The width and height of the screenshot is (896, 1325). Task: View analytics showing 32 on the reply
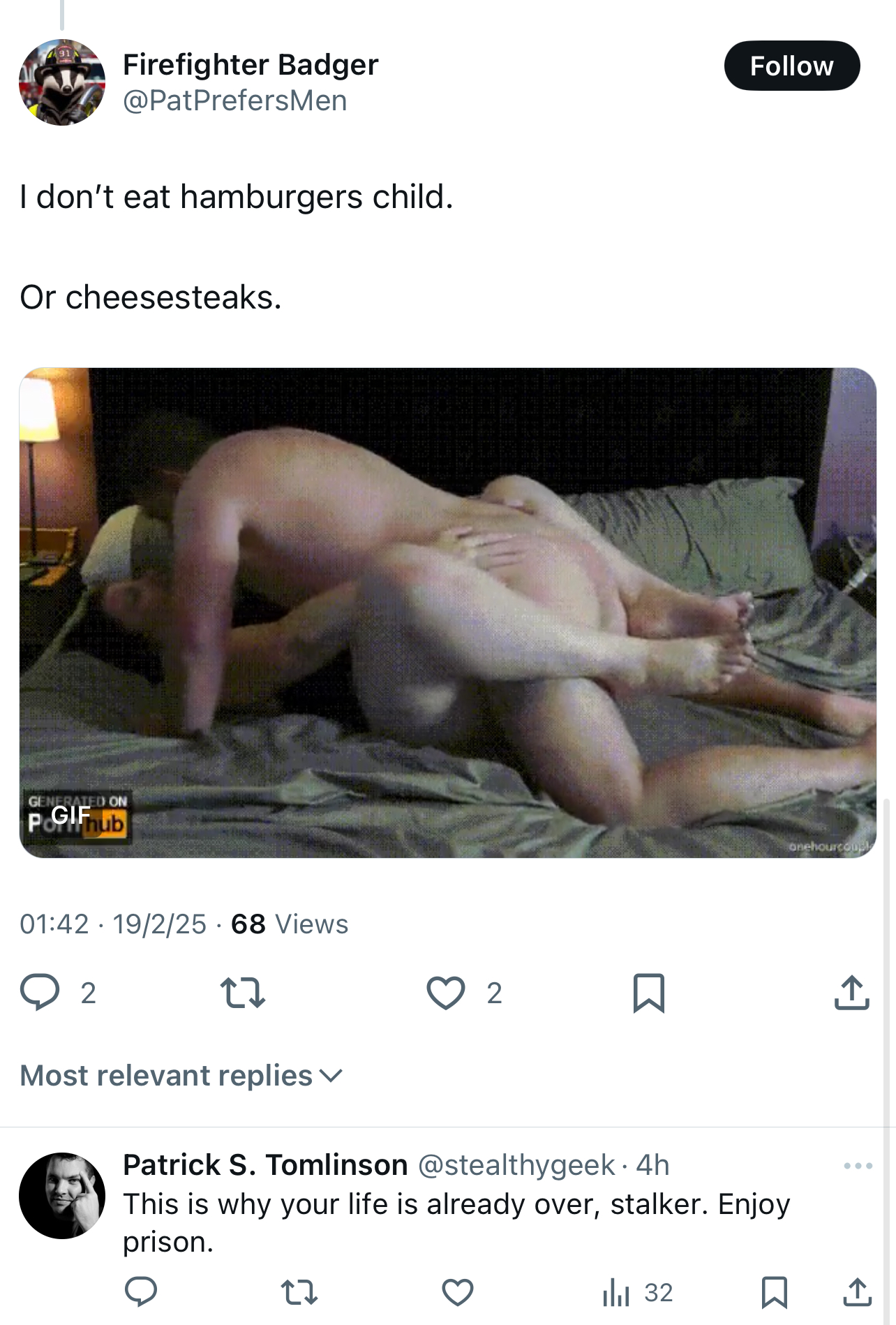coord(637,1292)
